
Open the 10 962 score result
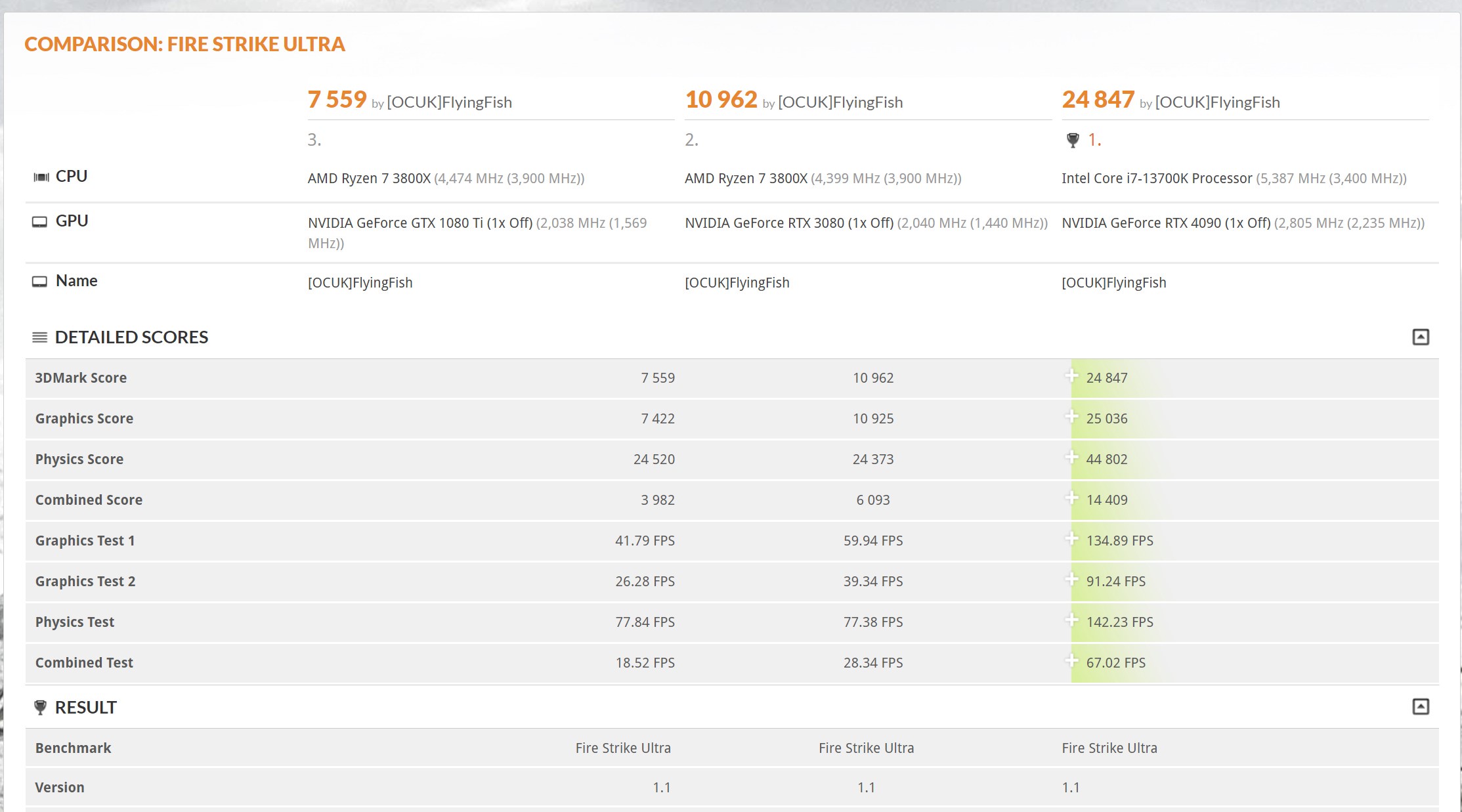tap(721, 100)
